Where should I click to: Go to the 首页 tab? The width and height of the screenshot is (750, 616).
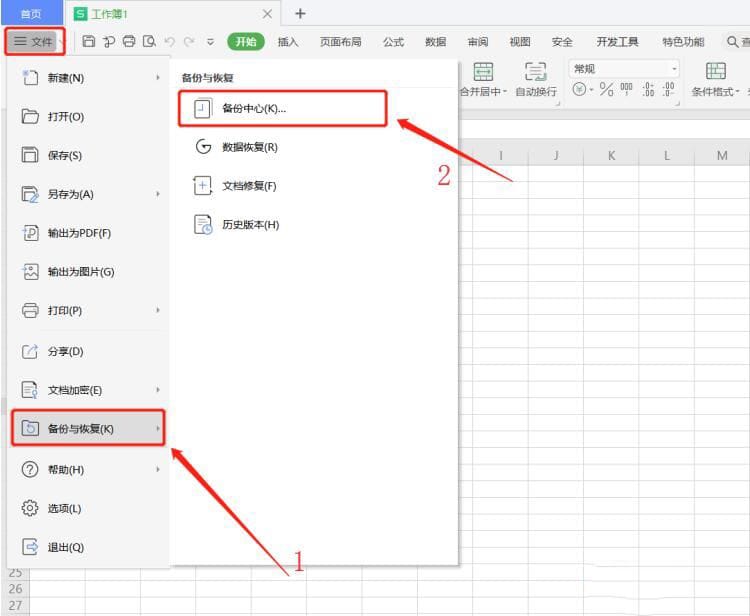tap(32, 13)
